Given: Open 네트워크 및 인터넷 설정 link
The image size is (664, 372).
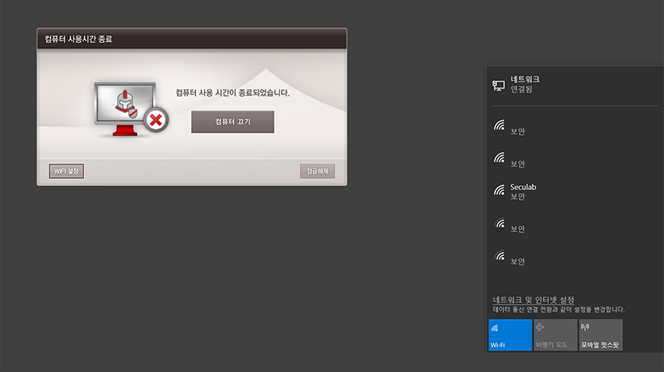Looking at the screenshot, I should [533, 300].
